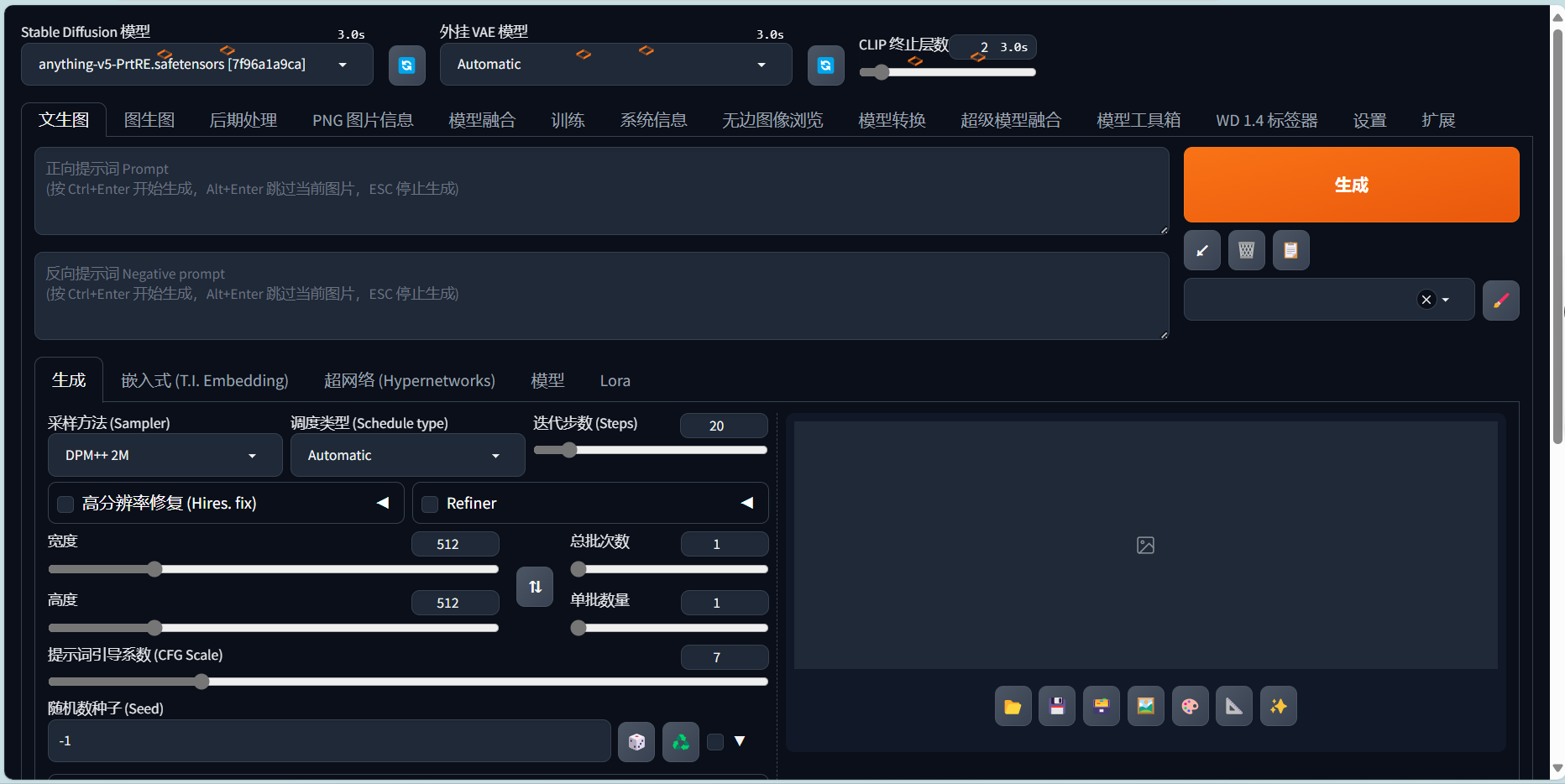Adjust the CFG Scale slider
Viewport: 1565px width, 784px height.
tap(408, 682)
